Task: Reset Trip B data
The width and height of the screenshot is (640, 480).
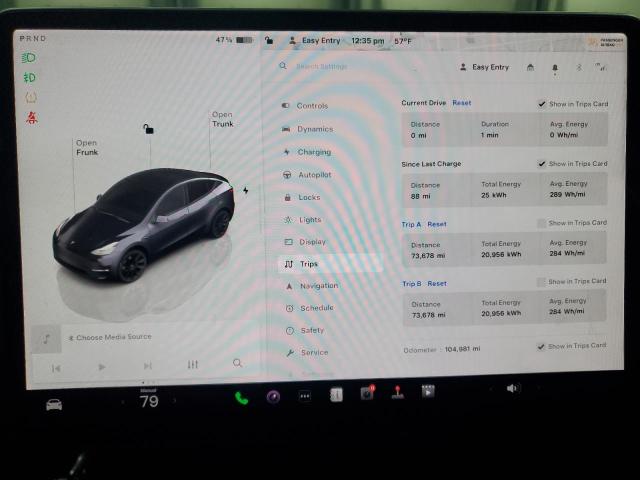Action: coord(437,283)
